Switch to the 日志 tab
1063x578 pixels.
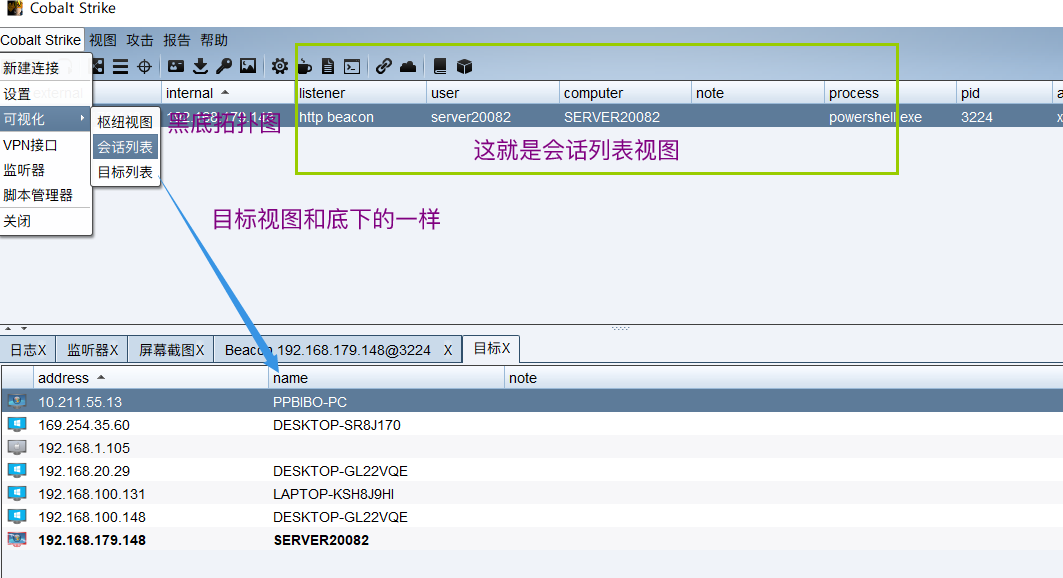[x=28, y=350]
